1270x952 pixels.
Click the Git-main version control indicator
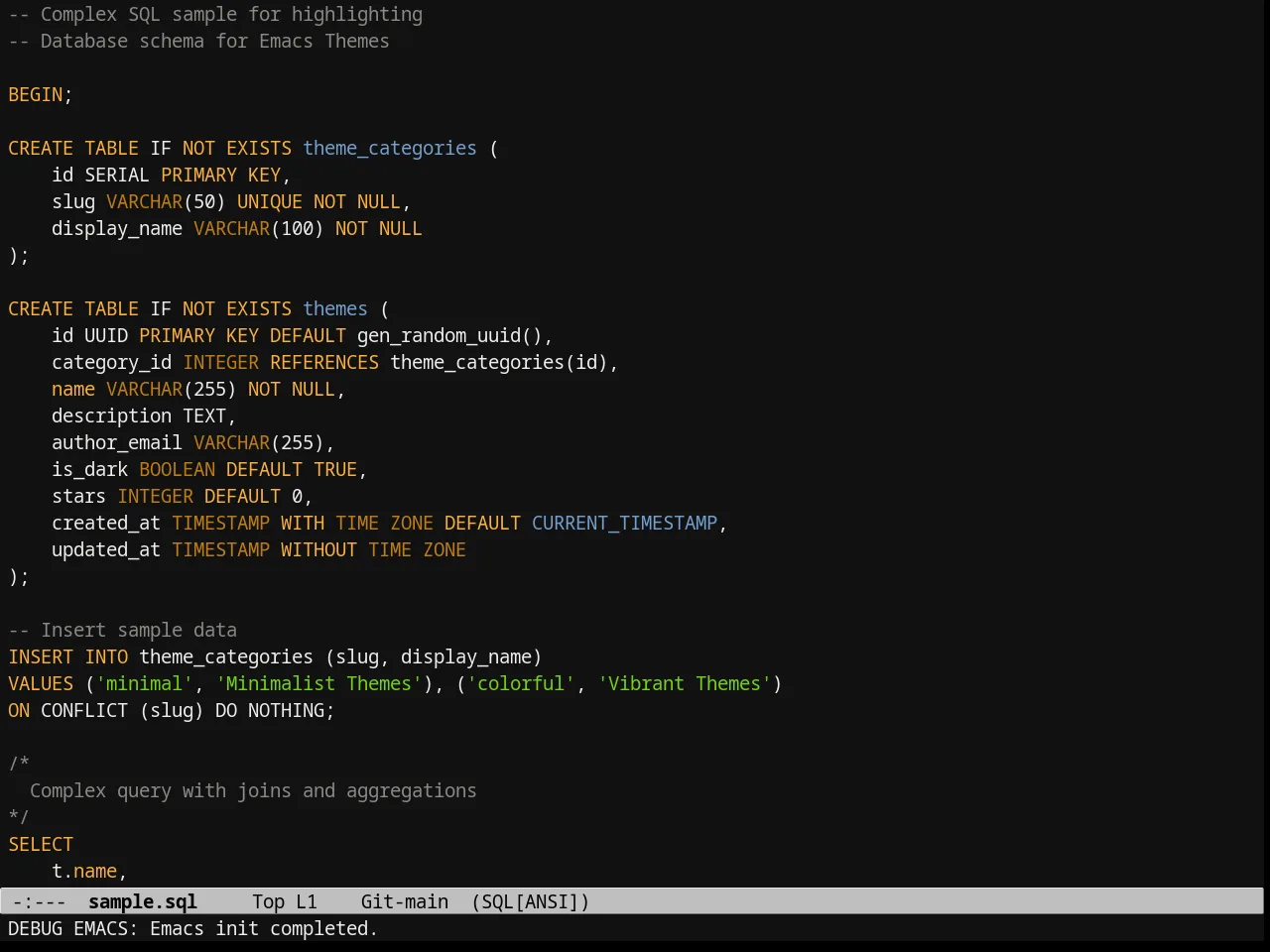(x=405, y=901)
